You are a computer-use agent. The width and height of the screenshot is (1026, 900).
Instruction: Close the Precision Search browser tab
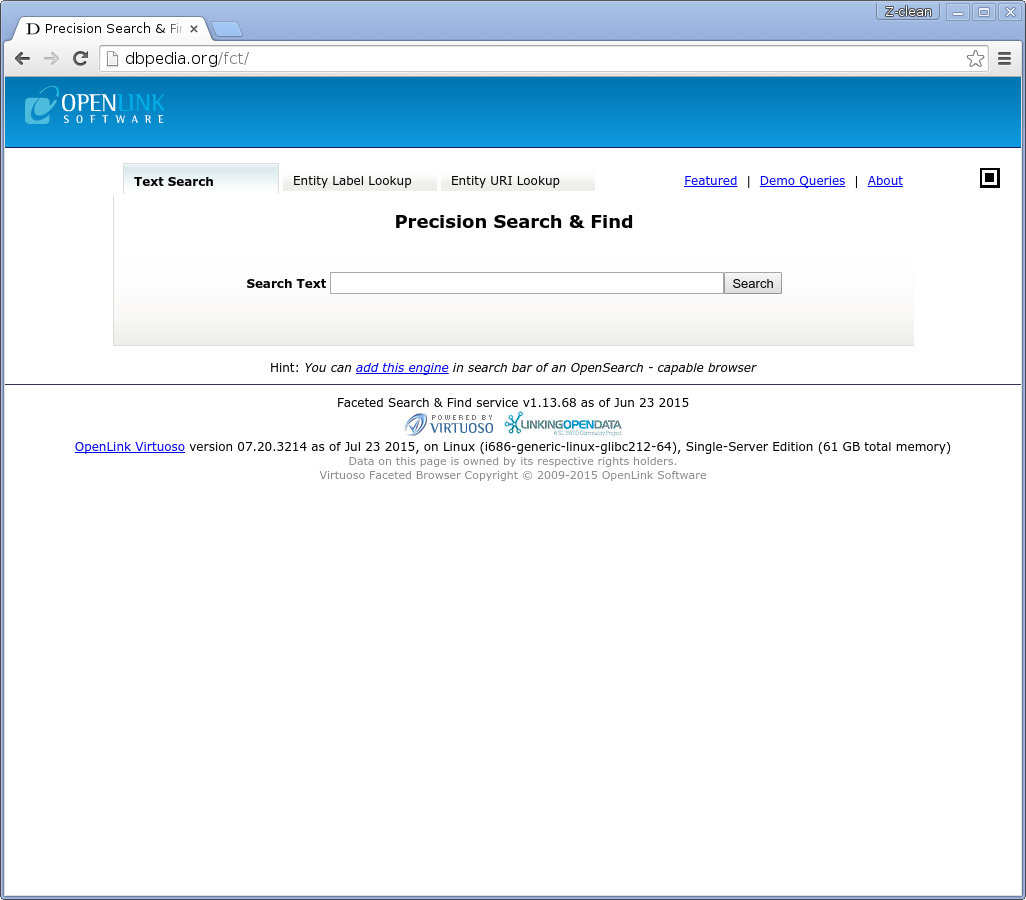pos(194,29)
